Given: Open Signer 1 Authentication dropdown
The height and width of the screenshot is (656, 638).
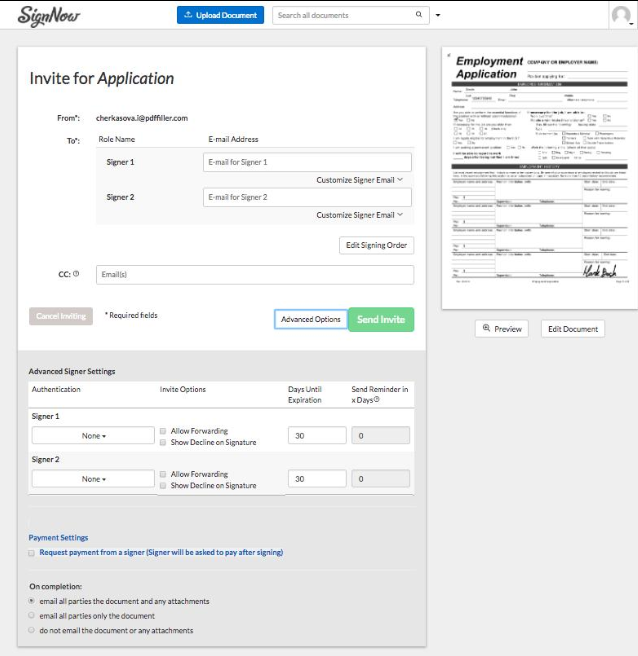Looking at the screenshot, I should (93, 436).
